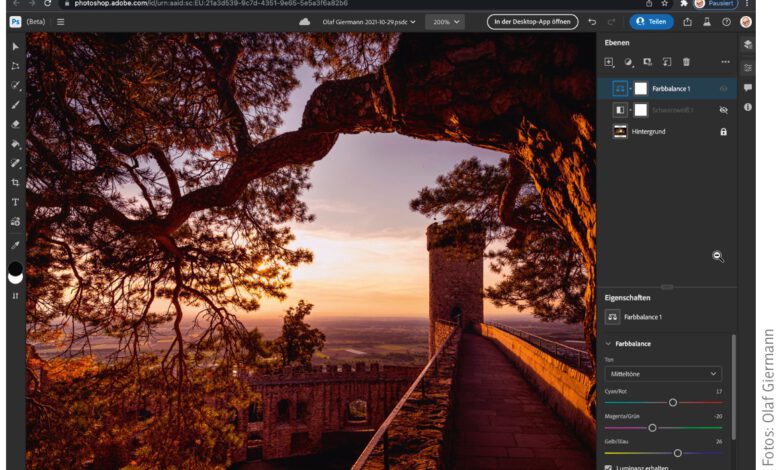
Task: Activate the Crop tool
Action: (15, 183)
